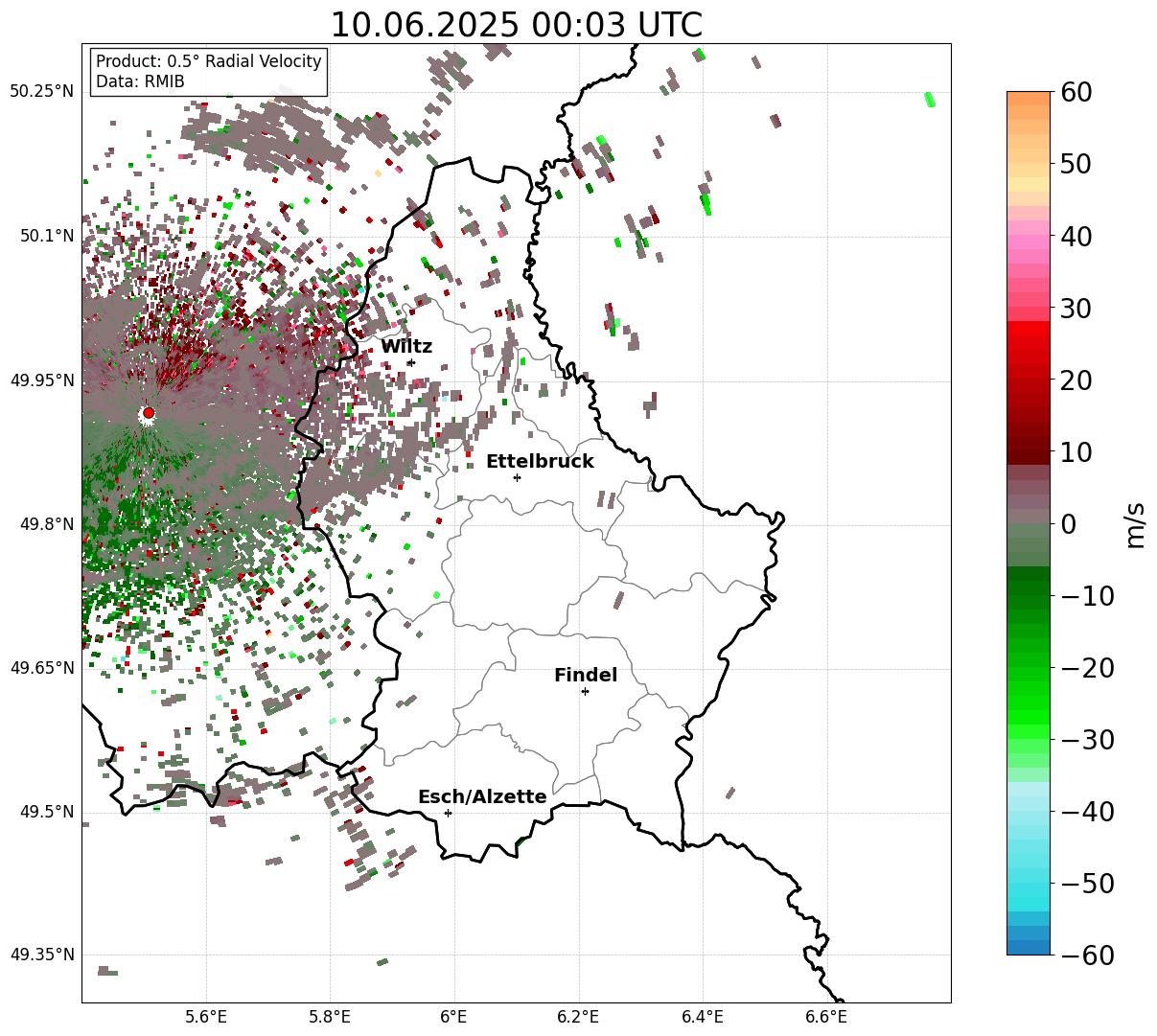Click the 6.4°E longitude label
Viewport: 1157px width, 1036px height.
703,1018
